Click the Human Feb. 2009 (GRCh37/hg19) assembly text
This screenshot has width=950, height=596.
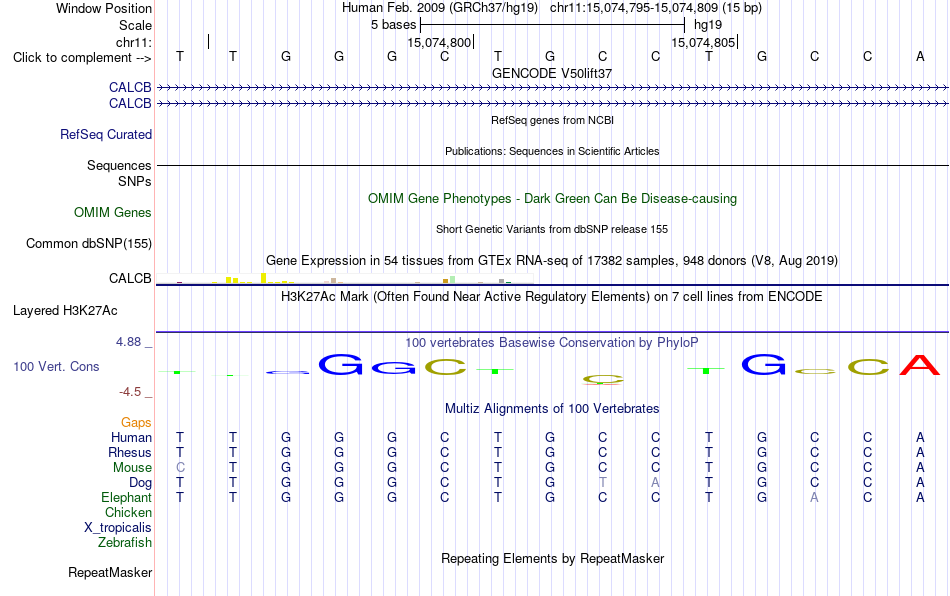click(440, 8)
